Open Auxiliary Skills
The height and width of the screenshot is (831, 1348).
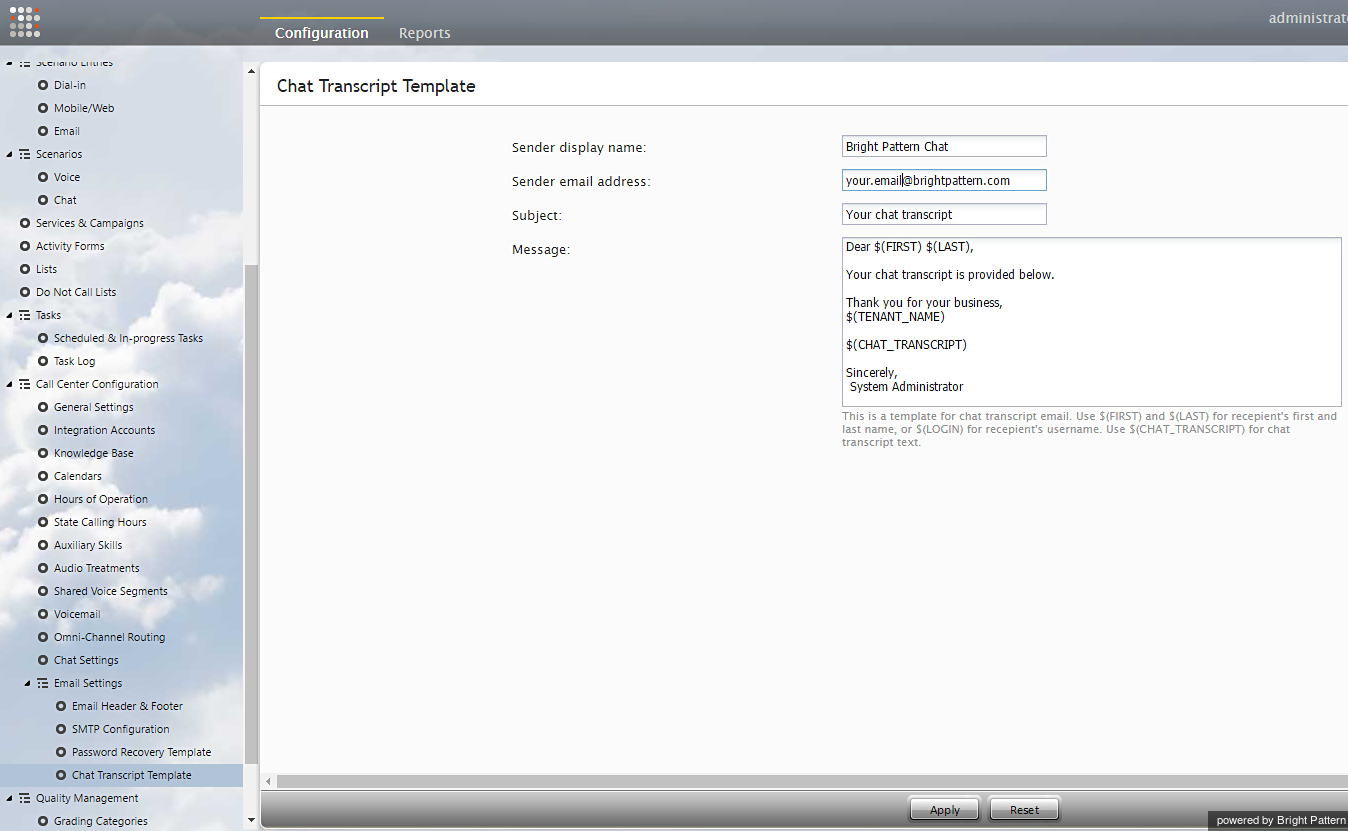coord(88,545)
